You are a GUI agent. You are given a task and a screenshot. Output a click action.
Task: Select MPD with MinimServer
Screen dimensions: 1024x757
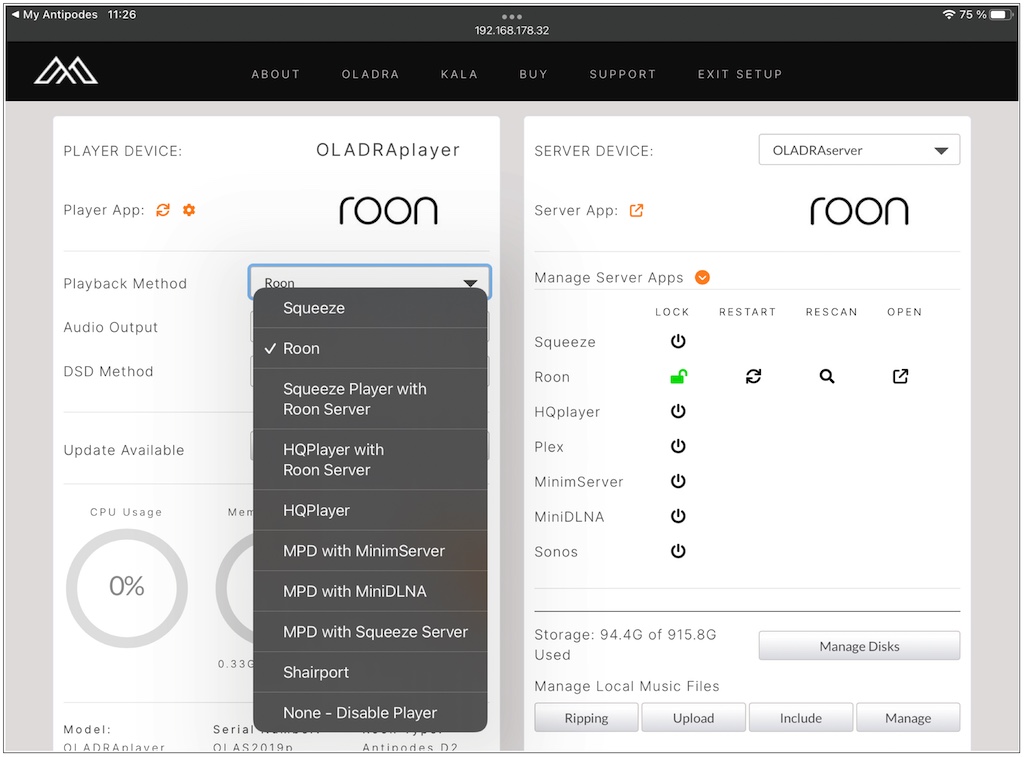(x=370, y=551)
